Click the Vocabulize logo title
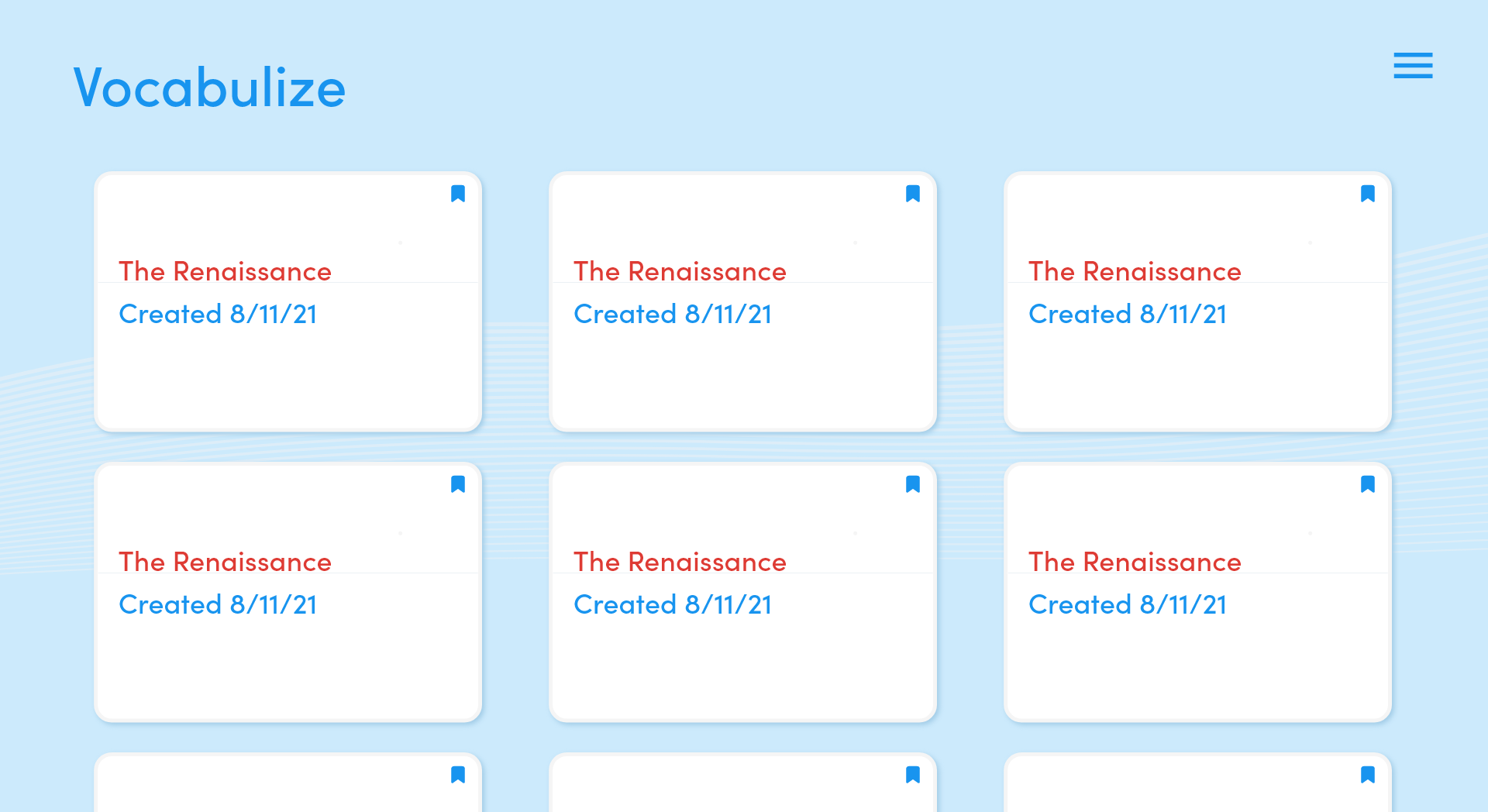 [x=209, y=88]
